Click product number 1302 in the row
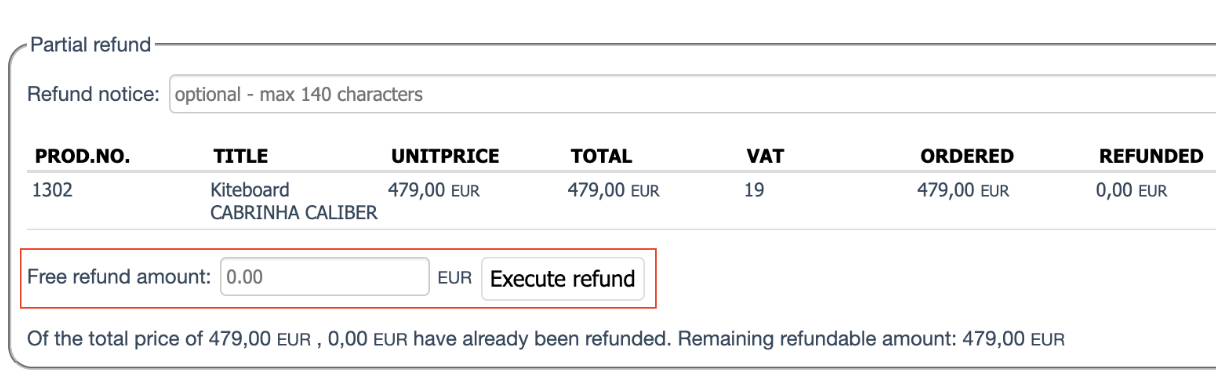1216x384 pixels. (54, 188)
